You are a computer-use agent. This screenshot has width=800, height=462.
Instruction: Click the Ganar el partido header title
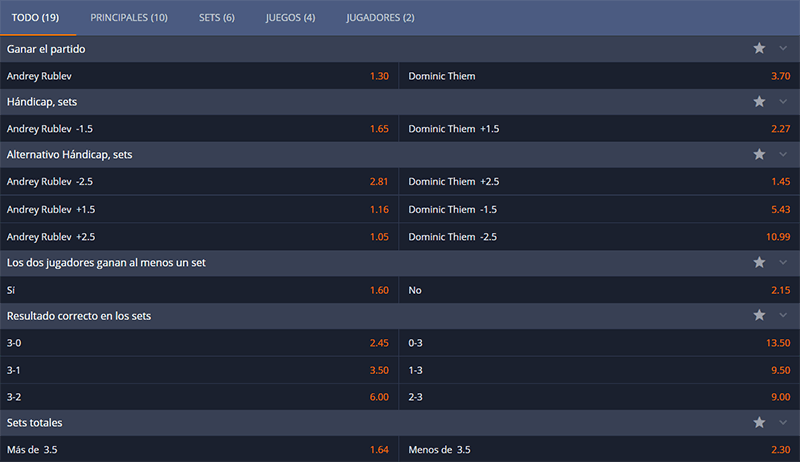pyautogui.click(x=46, y=49)
